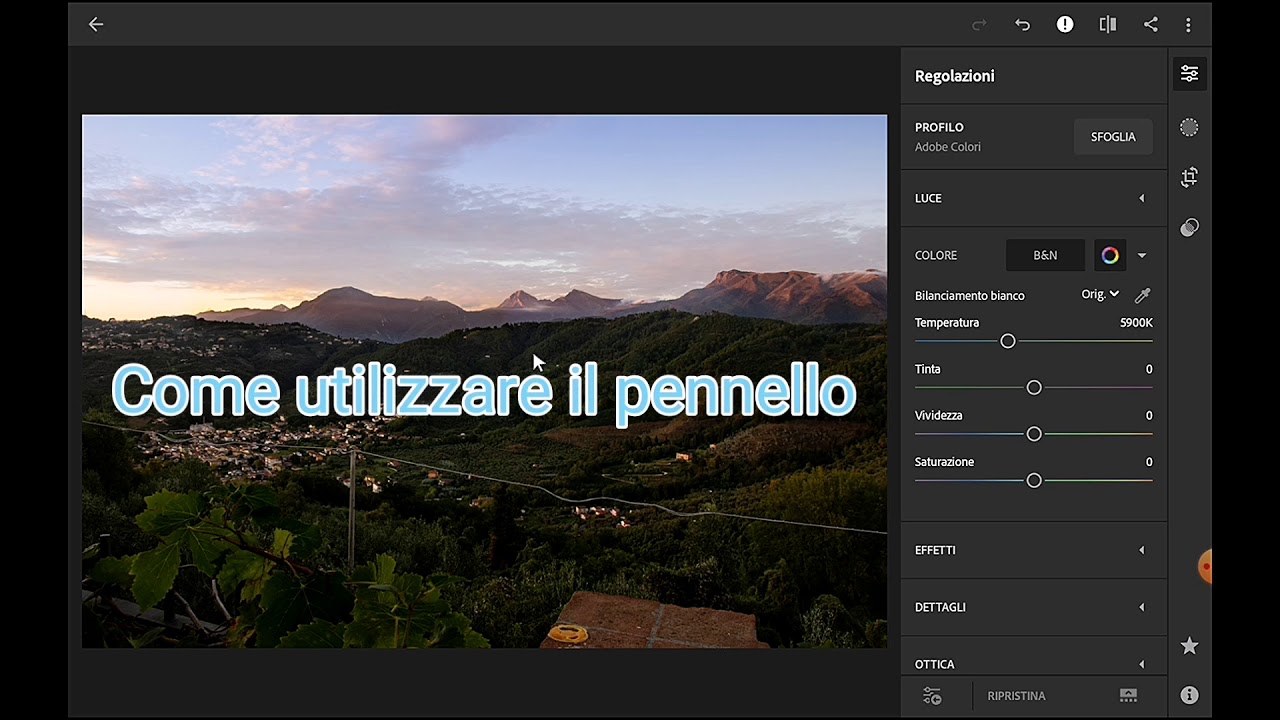This screenshot has height=720, width=1280.
Task: Click the versions icon beside RIPRISTINA
Action: 1128,695
